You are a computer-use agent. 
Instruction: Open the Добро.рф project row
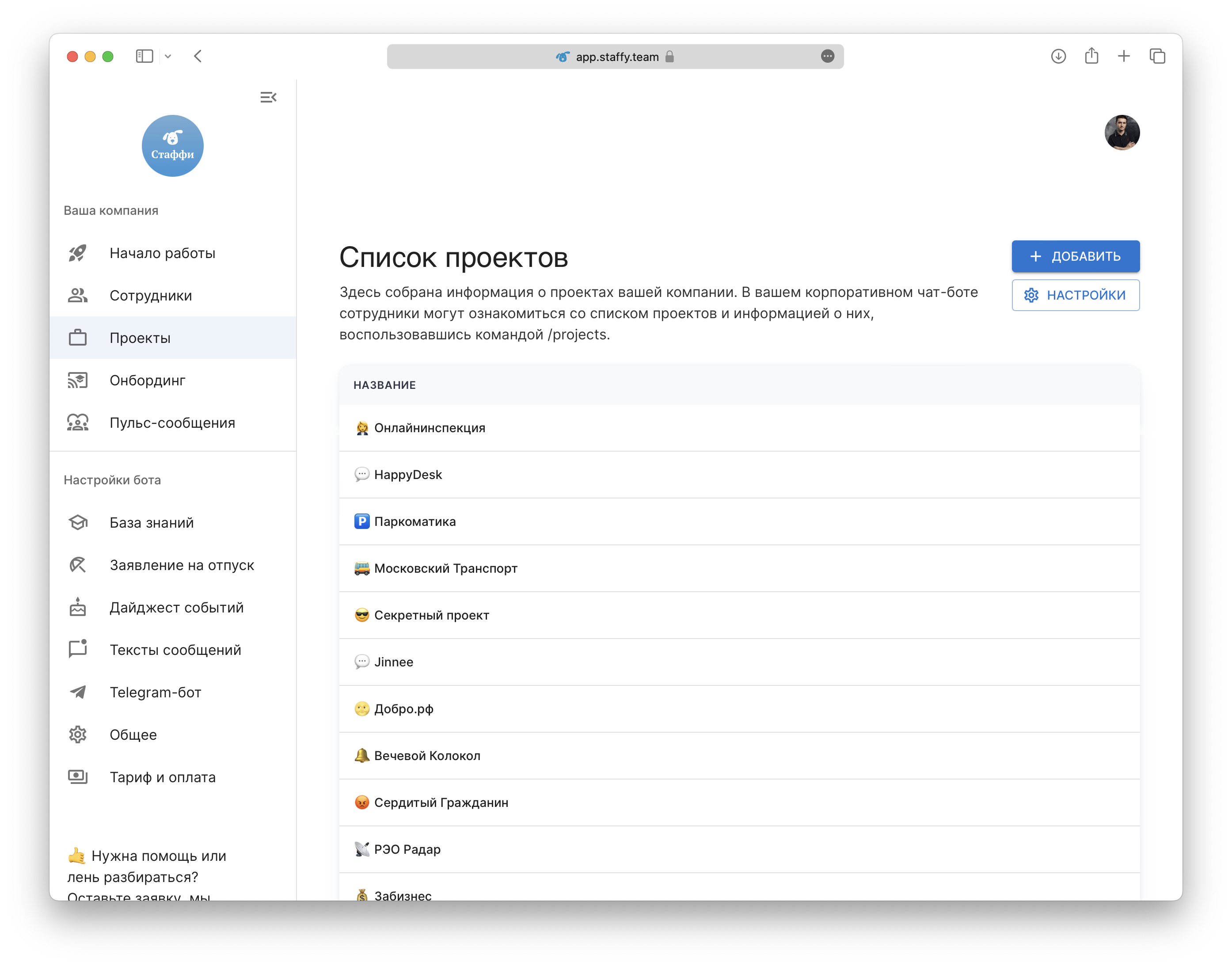pyautogui.click(x=739, y=709)
